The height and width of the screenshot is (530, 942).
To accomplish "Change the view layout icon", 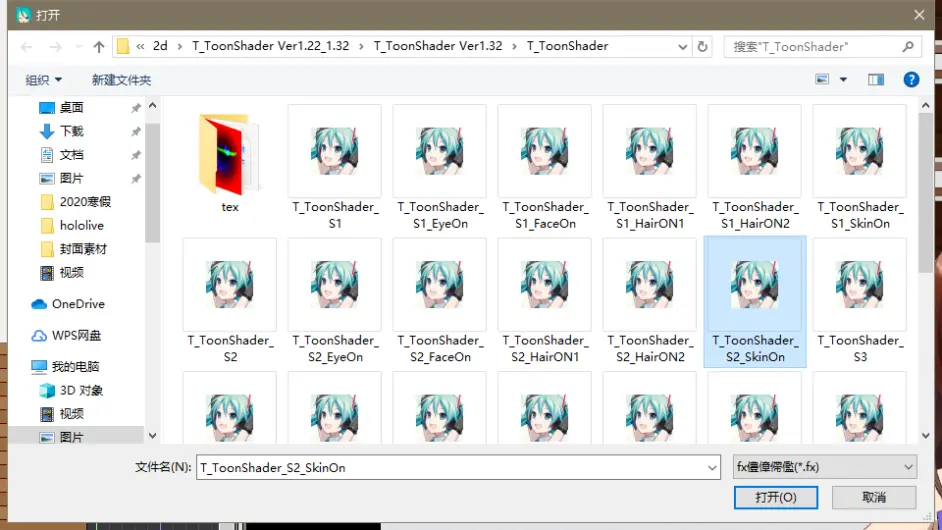I will pos(822,79).
